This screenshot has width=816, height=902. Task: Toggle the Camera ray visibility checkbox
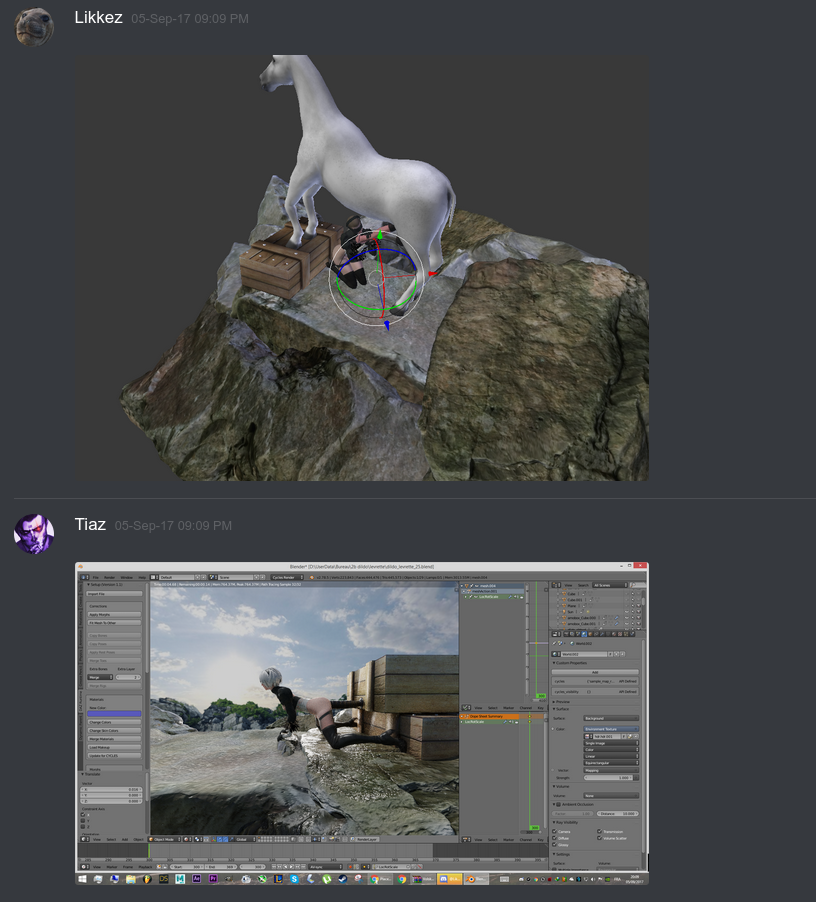pyautogui.click(x=554, y=831)
